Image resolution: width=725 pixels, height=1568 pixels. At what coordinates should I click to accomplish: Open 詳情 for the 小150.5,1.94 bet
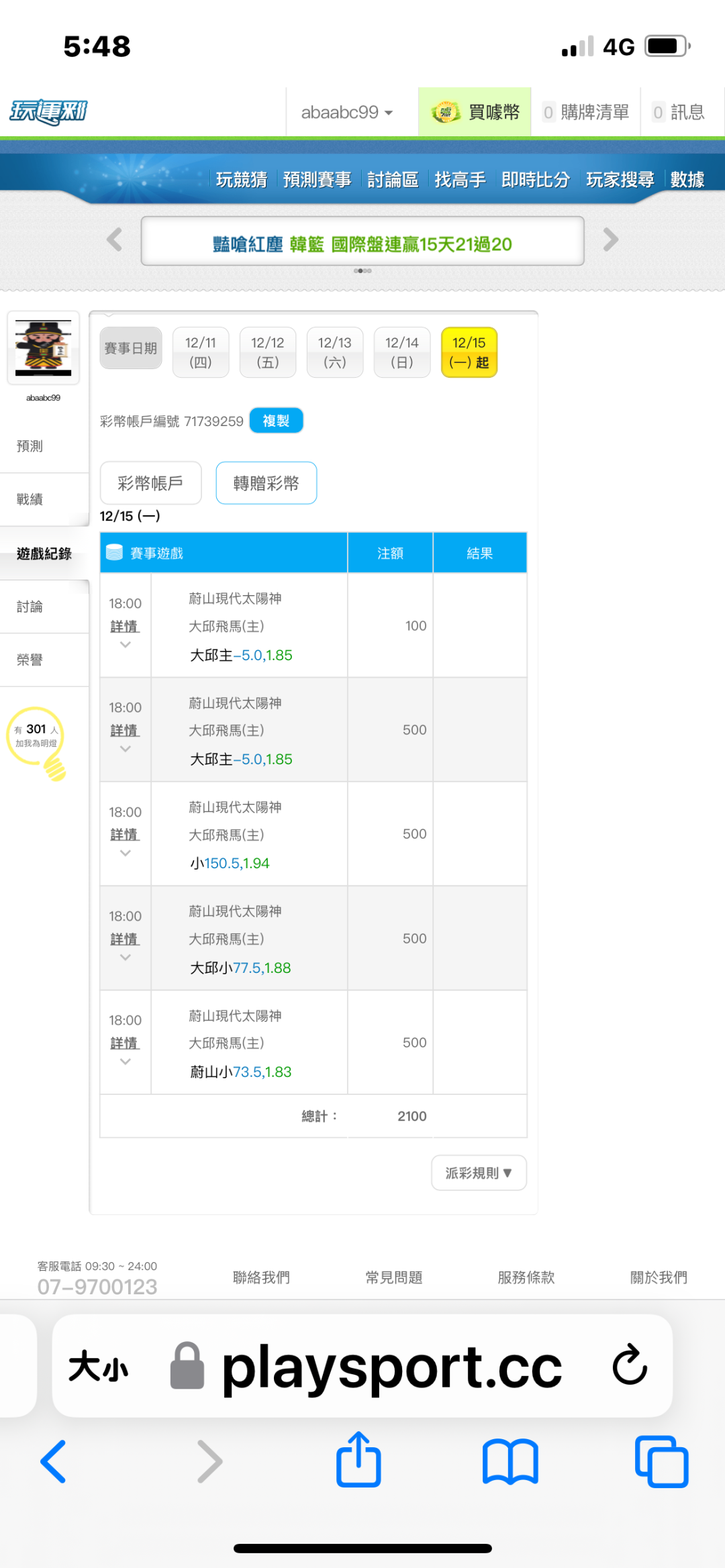coord(125,835)
